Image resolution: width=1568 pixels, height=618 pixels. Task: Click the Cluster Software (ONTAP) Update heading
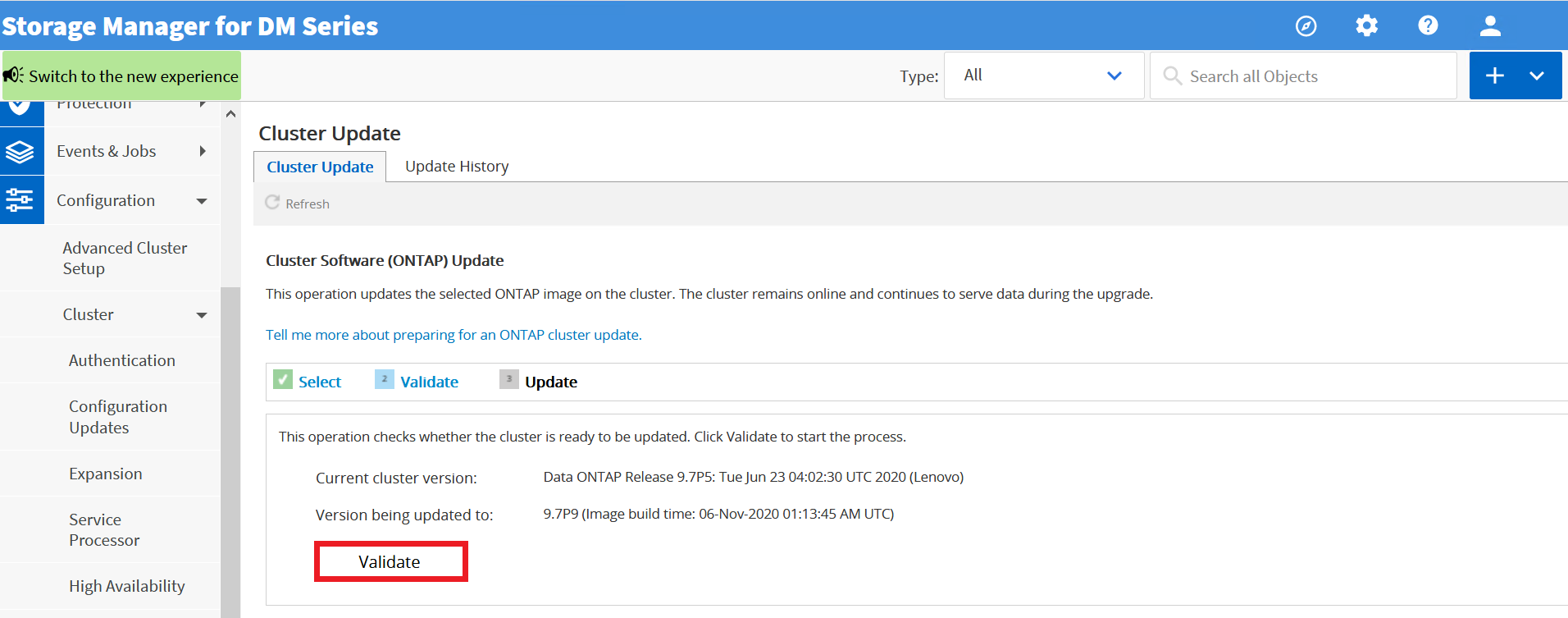[385, 260]
